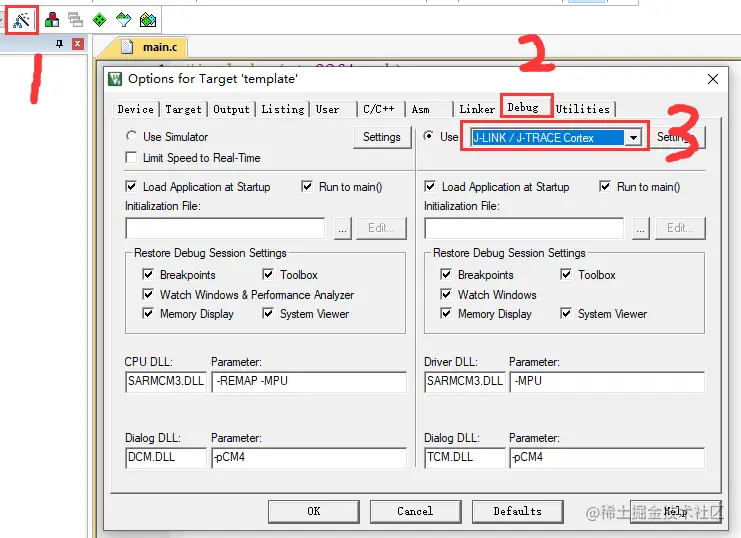
Task: Click the Pack Installer icon
Action: click(148, 20)
